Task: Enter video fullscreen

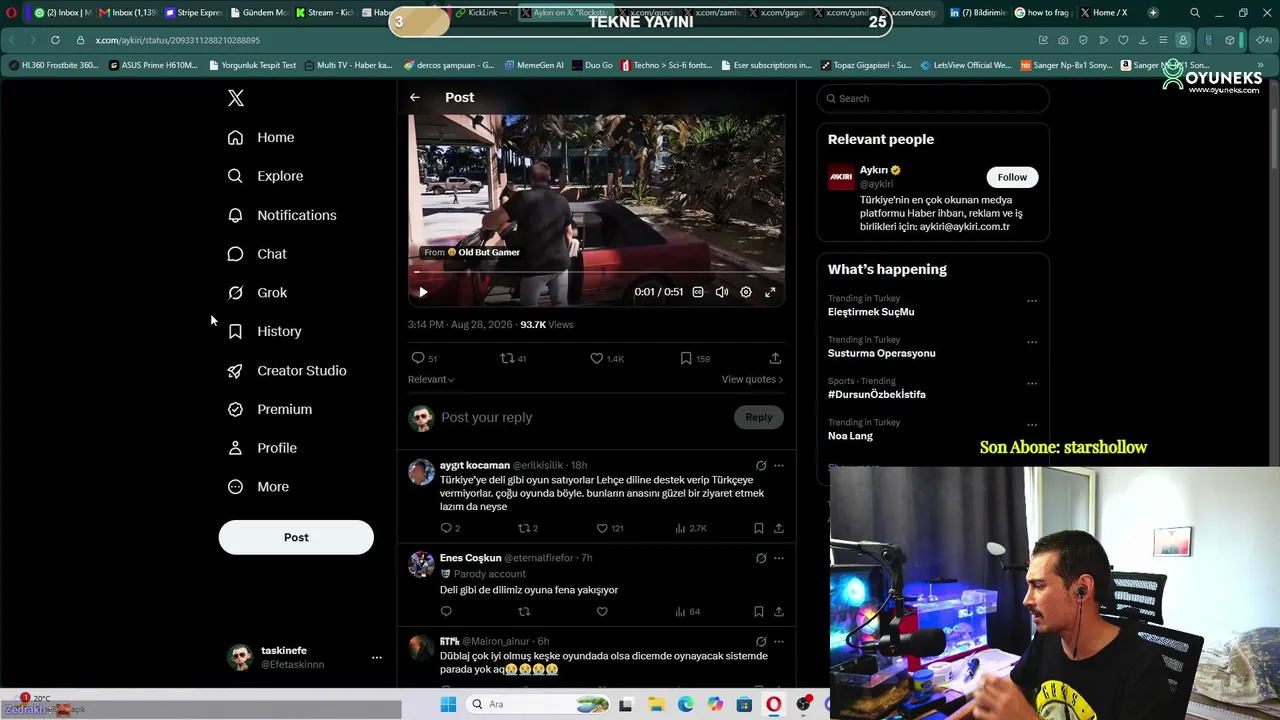Action: (770, 292)
